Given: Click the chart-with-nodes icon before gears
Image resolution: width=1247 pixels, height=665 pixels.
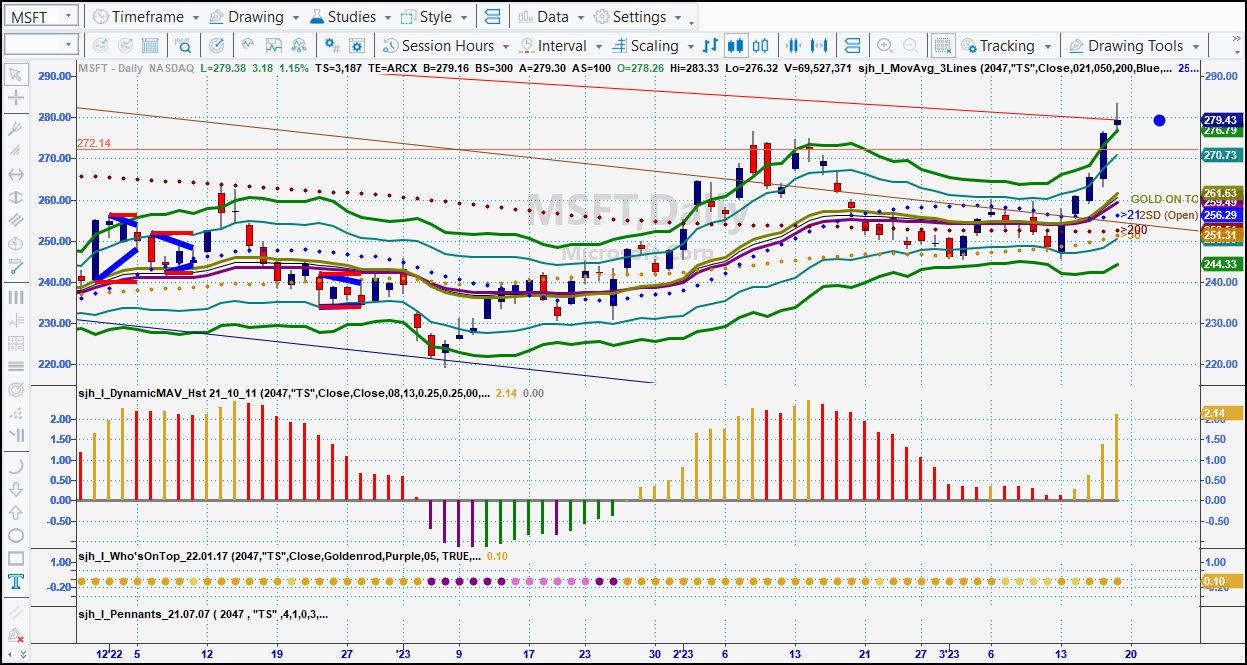Looking at the screenshot, I should coord(298,45).
